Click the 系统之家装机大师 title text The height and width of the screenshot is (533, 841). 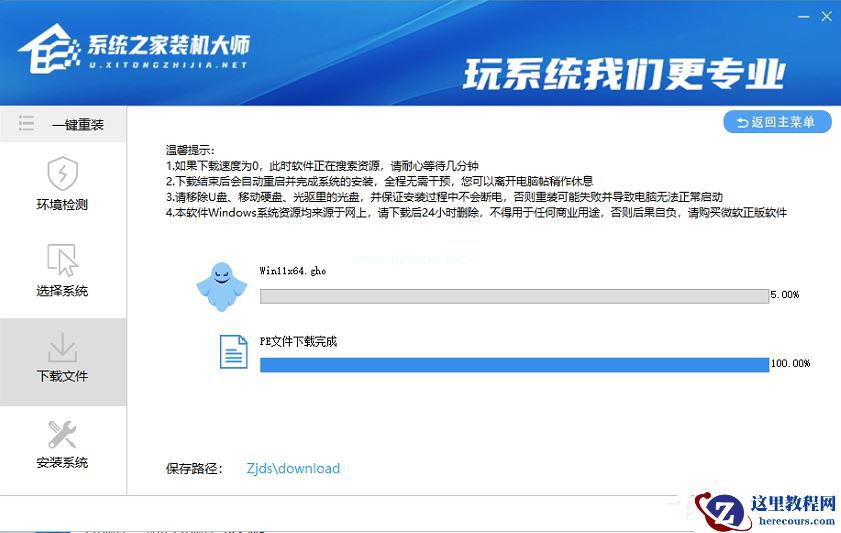tap(169, 46)
